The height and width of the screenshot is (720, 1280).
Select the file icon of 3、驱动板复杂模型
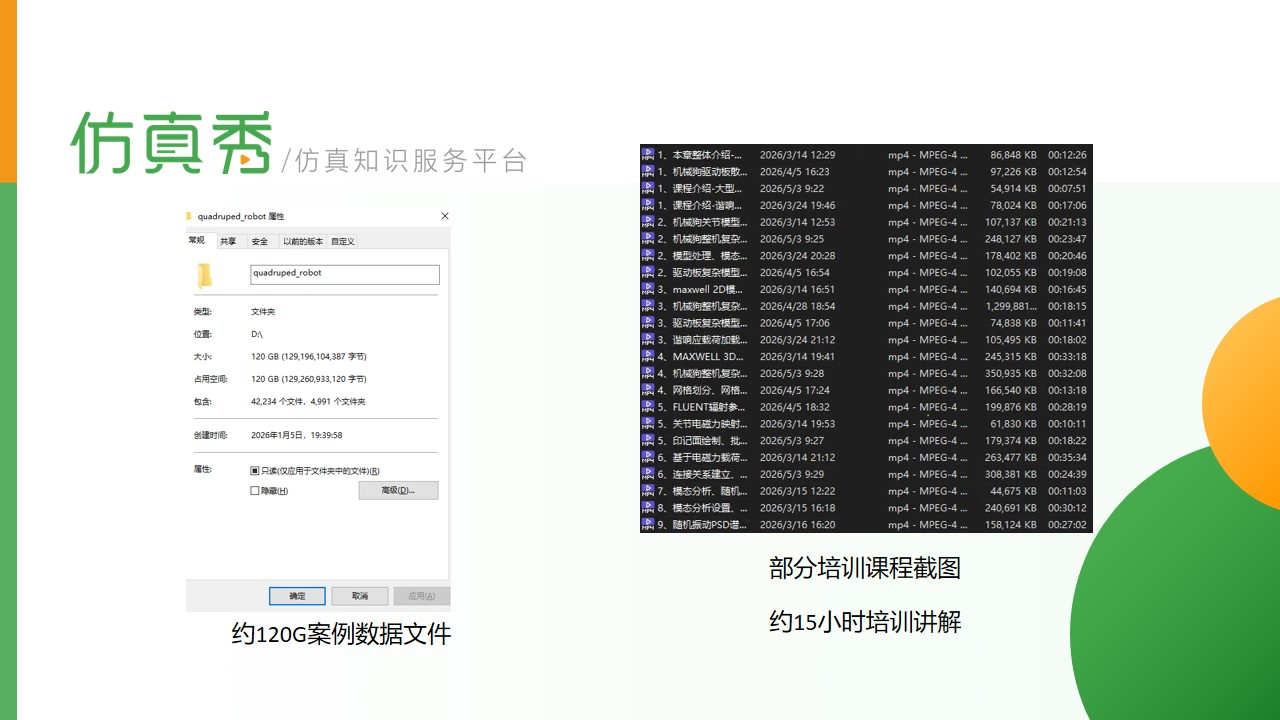click(648, 323)
